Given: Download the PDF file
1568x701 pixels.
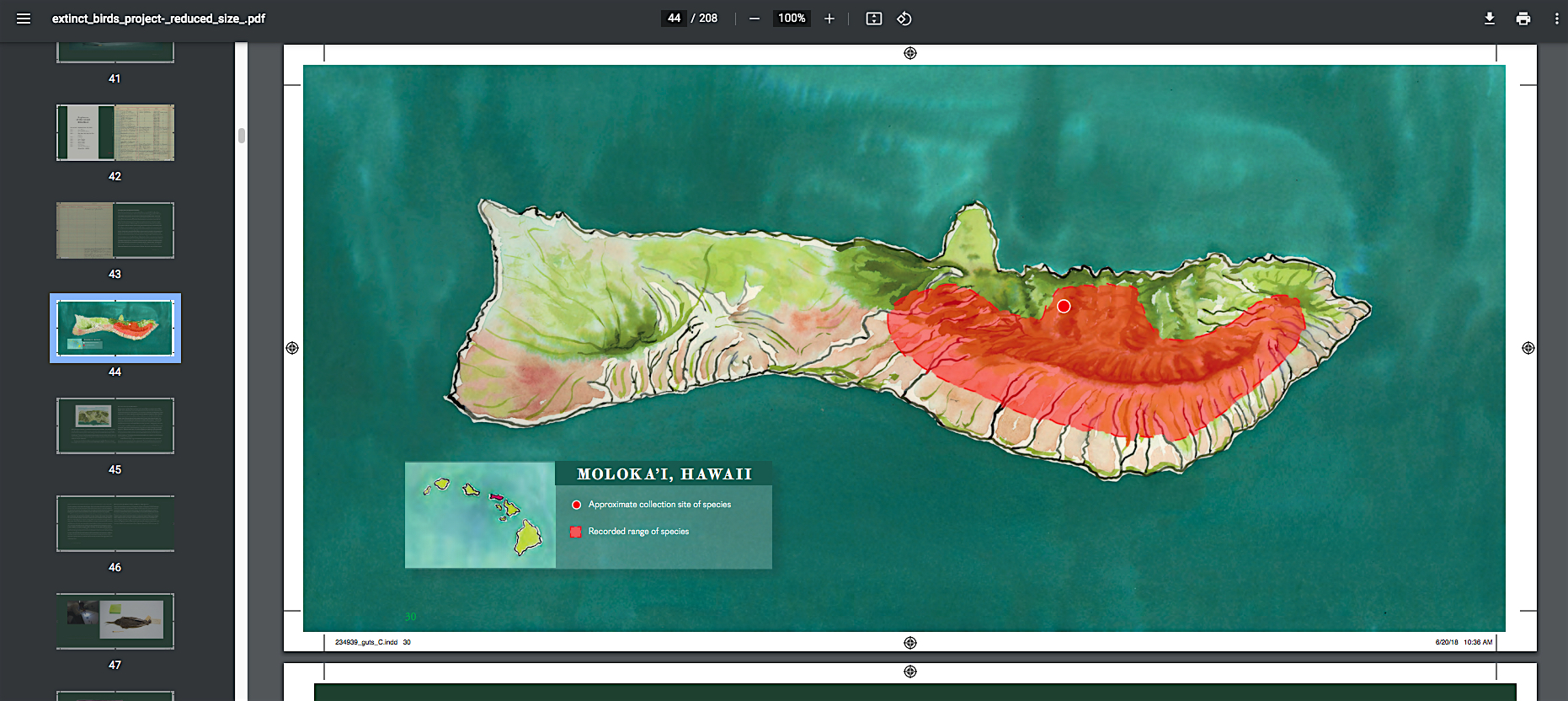Looking at the screenshot, I should coord(1490,19).
